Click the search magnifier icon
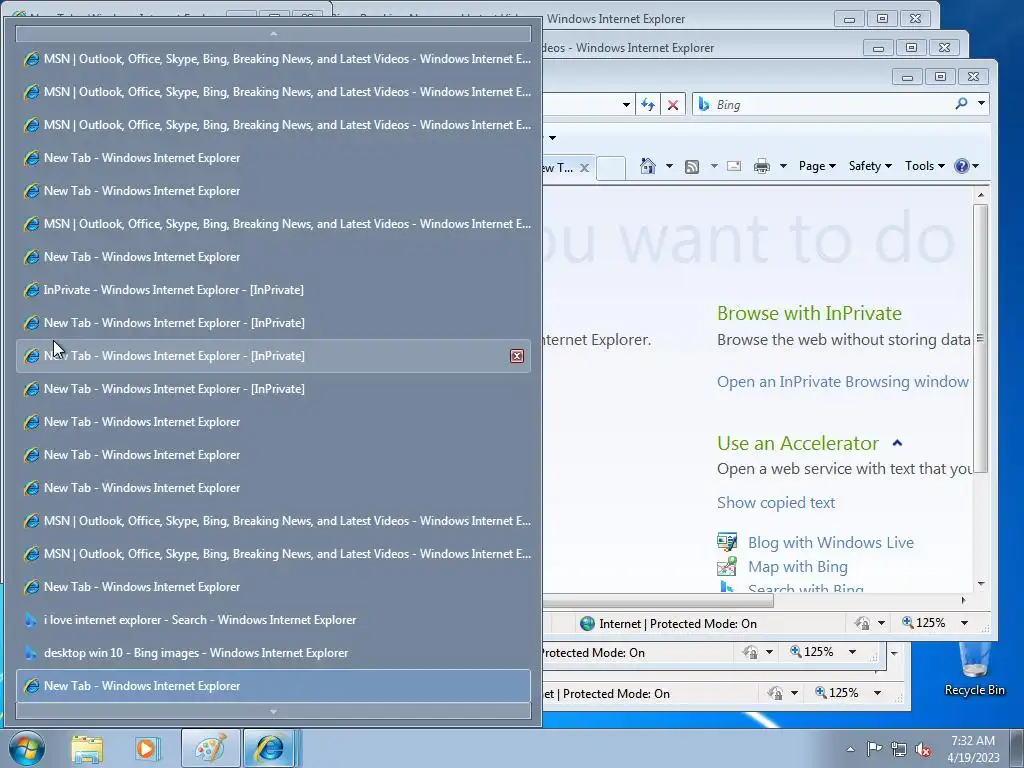The height and width of the screenshot is (768, 1024). click(x=961, y=103)
